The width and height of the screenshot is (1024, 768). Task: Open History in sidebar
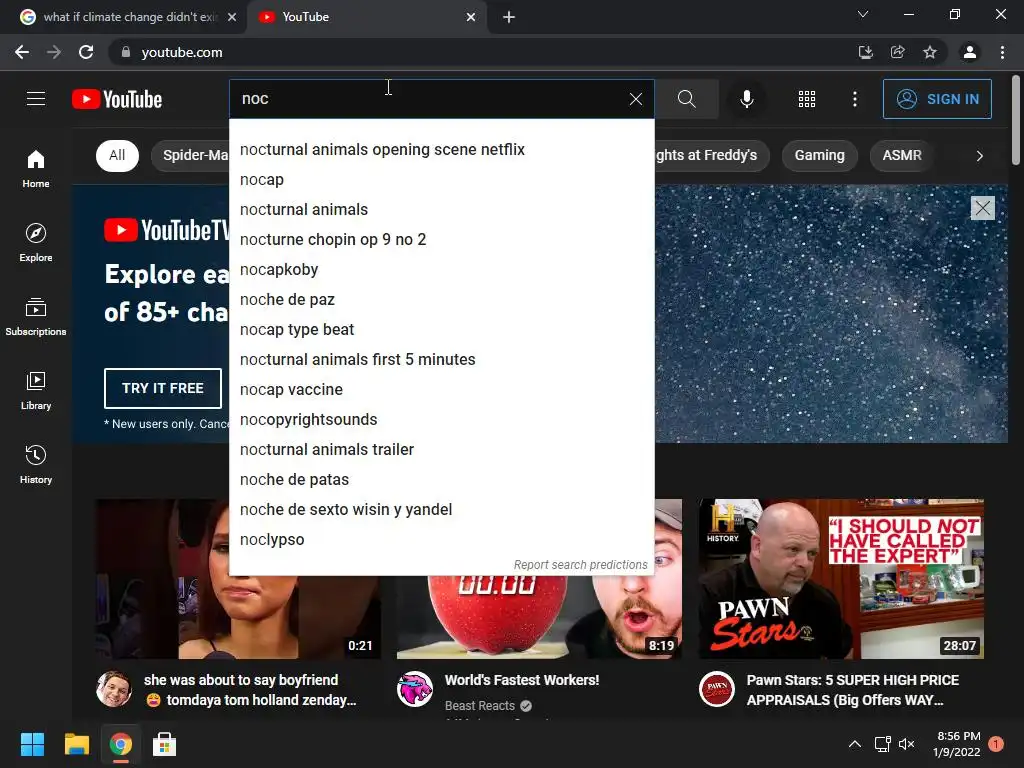pyautogui.click(x=36, y=464)
